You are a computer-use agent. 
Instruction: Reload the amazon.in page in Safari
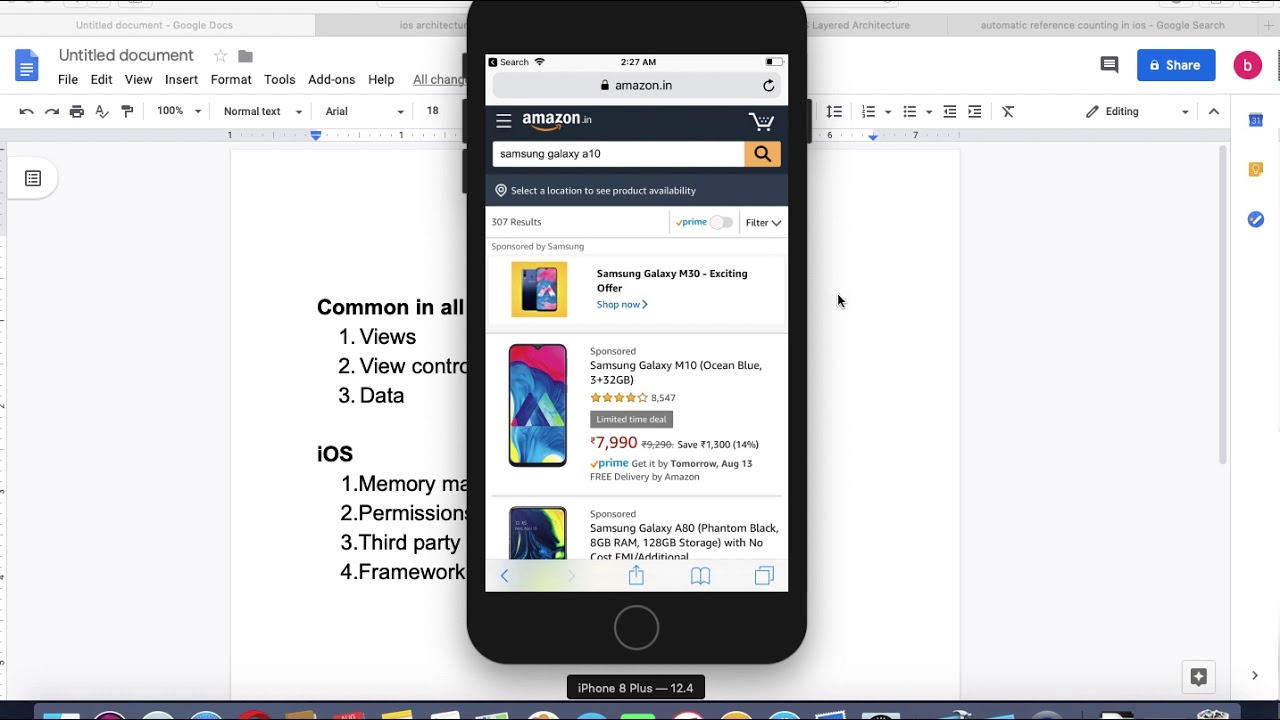point(769,86)
